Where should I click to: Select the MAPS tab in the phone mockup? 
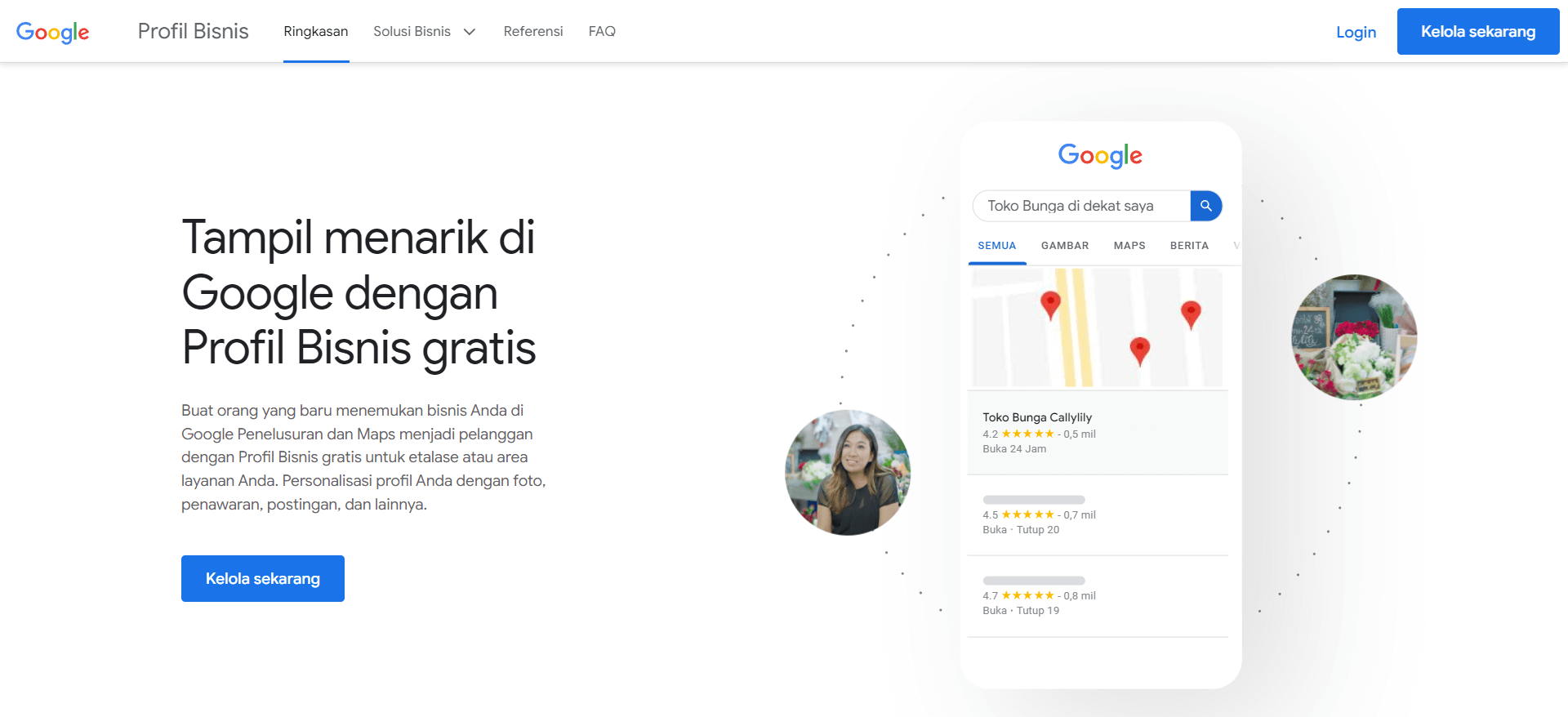point(1129,246)
